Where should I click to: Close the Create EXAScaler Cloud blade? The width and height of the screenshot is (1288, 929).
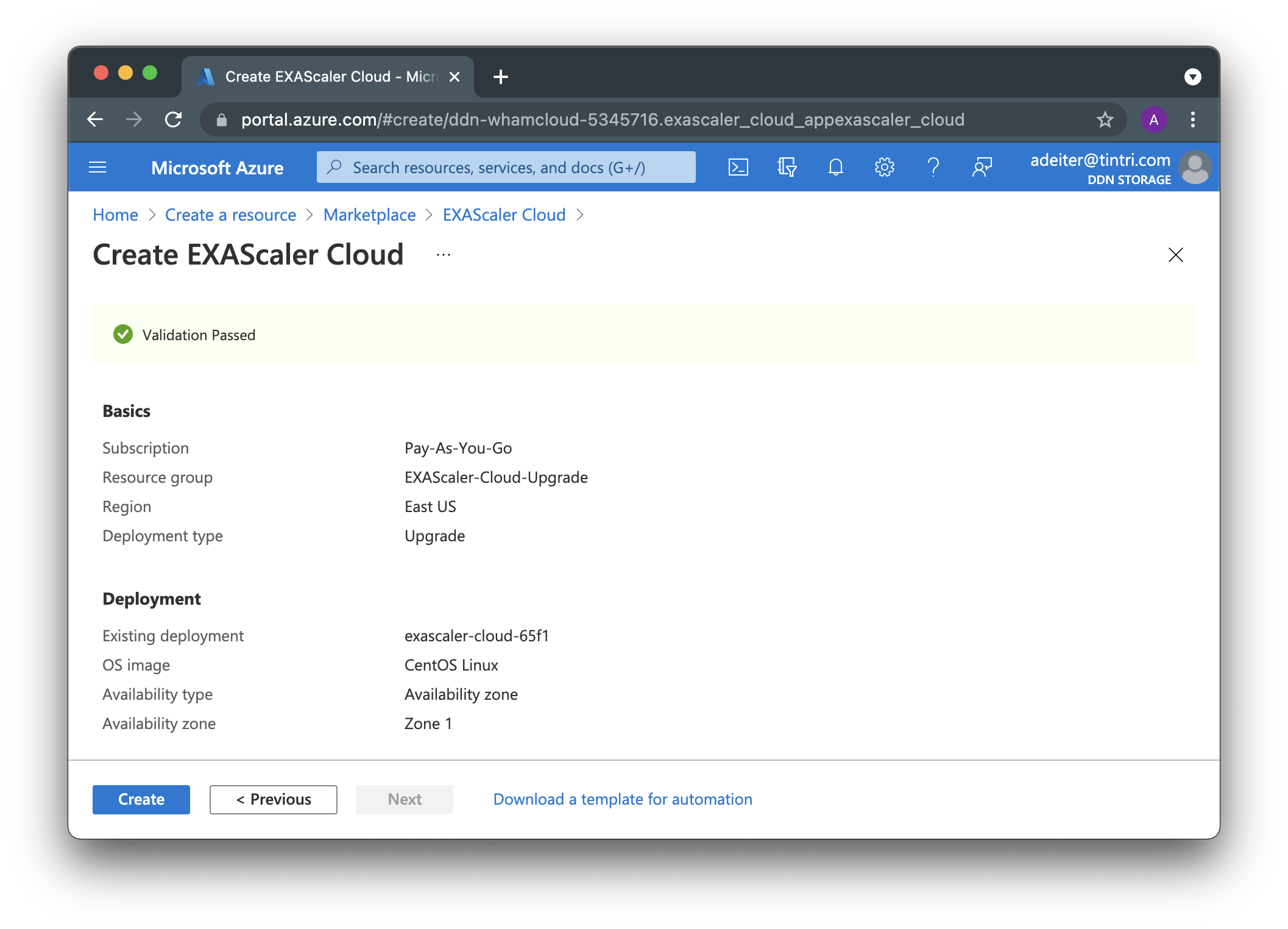1175,255
